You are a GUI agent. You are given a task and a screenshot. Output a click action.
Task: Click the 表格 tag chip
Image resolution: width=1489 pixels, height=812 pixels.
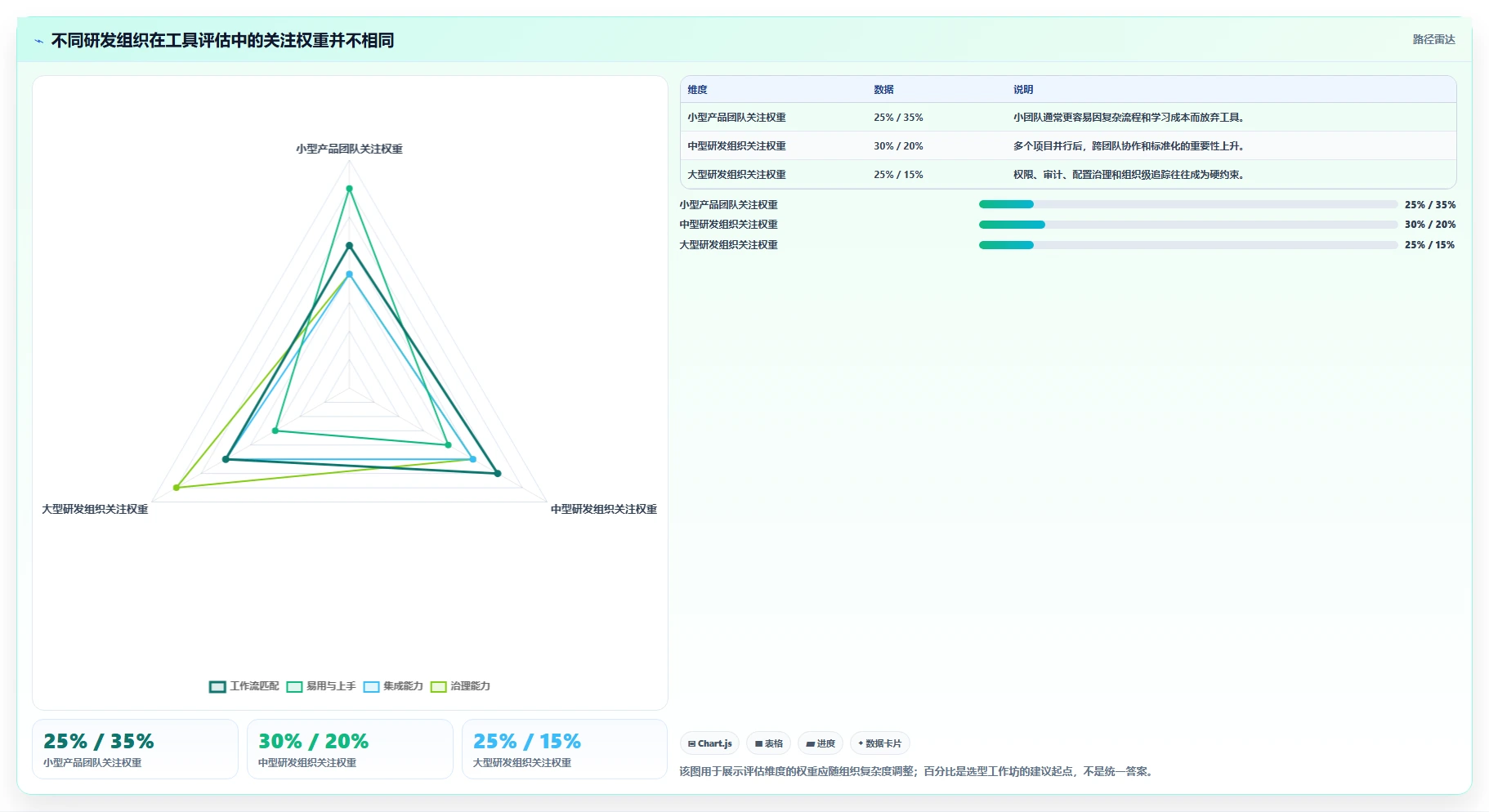coord(769,743)
